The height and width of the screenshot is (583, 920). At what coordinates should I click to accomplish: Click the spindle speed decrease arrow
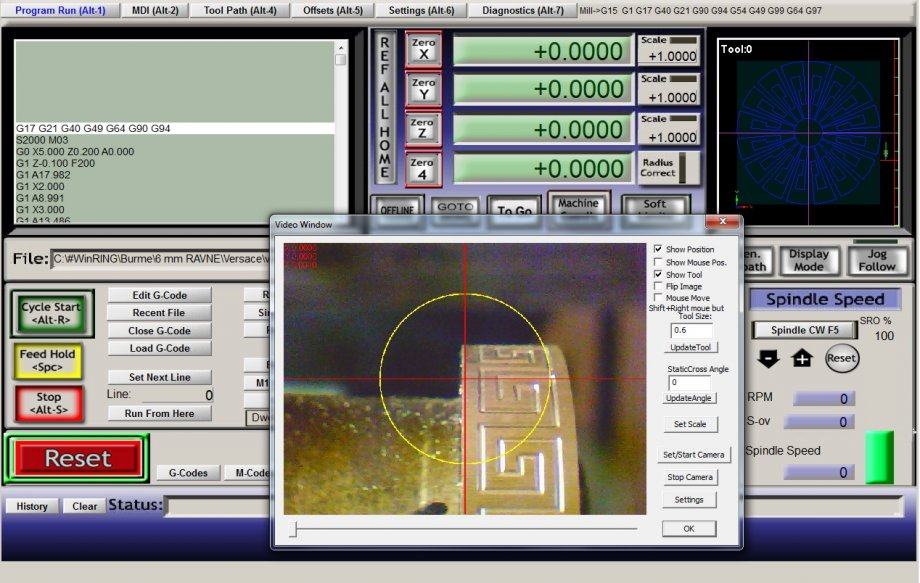768,358
